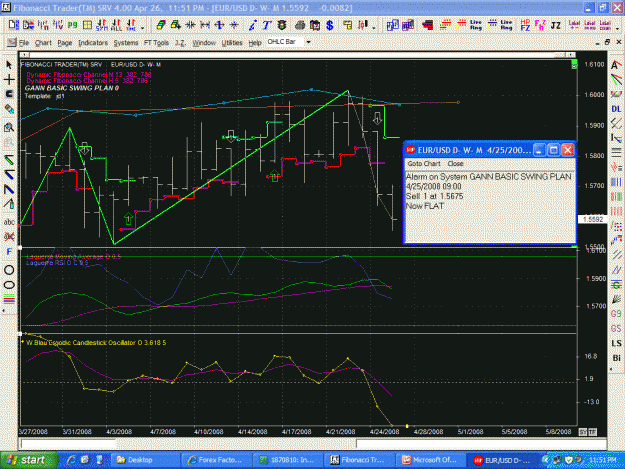Click Laguerre RSI indicator label

[57, 263]
